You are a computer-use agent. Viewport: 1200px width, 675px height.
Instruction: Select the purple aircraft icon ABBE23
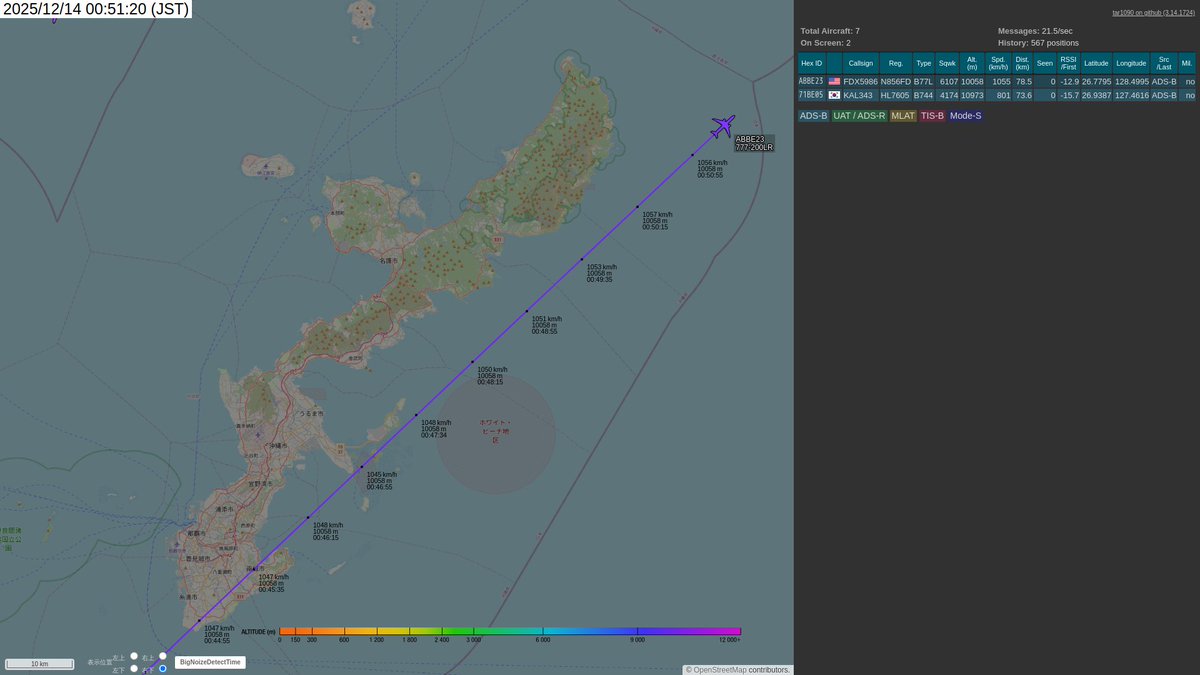[x=722, y=126]
